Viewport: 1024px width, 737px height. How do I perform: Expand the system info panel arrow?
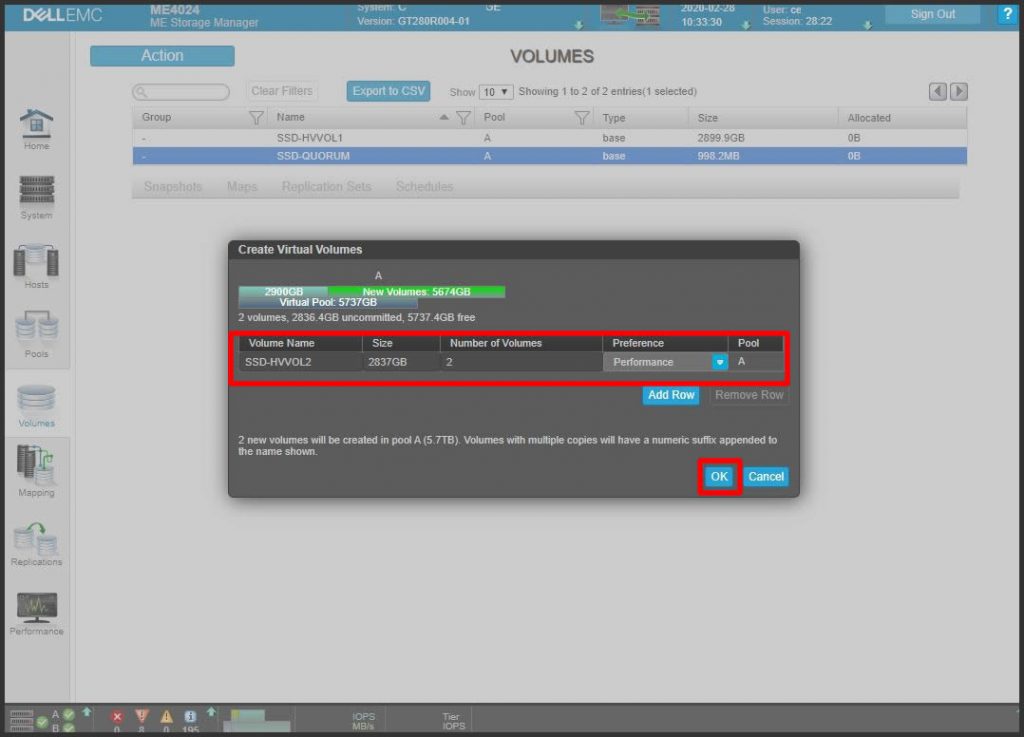(x=579, y=25)
